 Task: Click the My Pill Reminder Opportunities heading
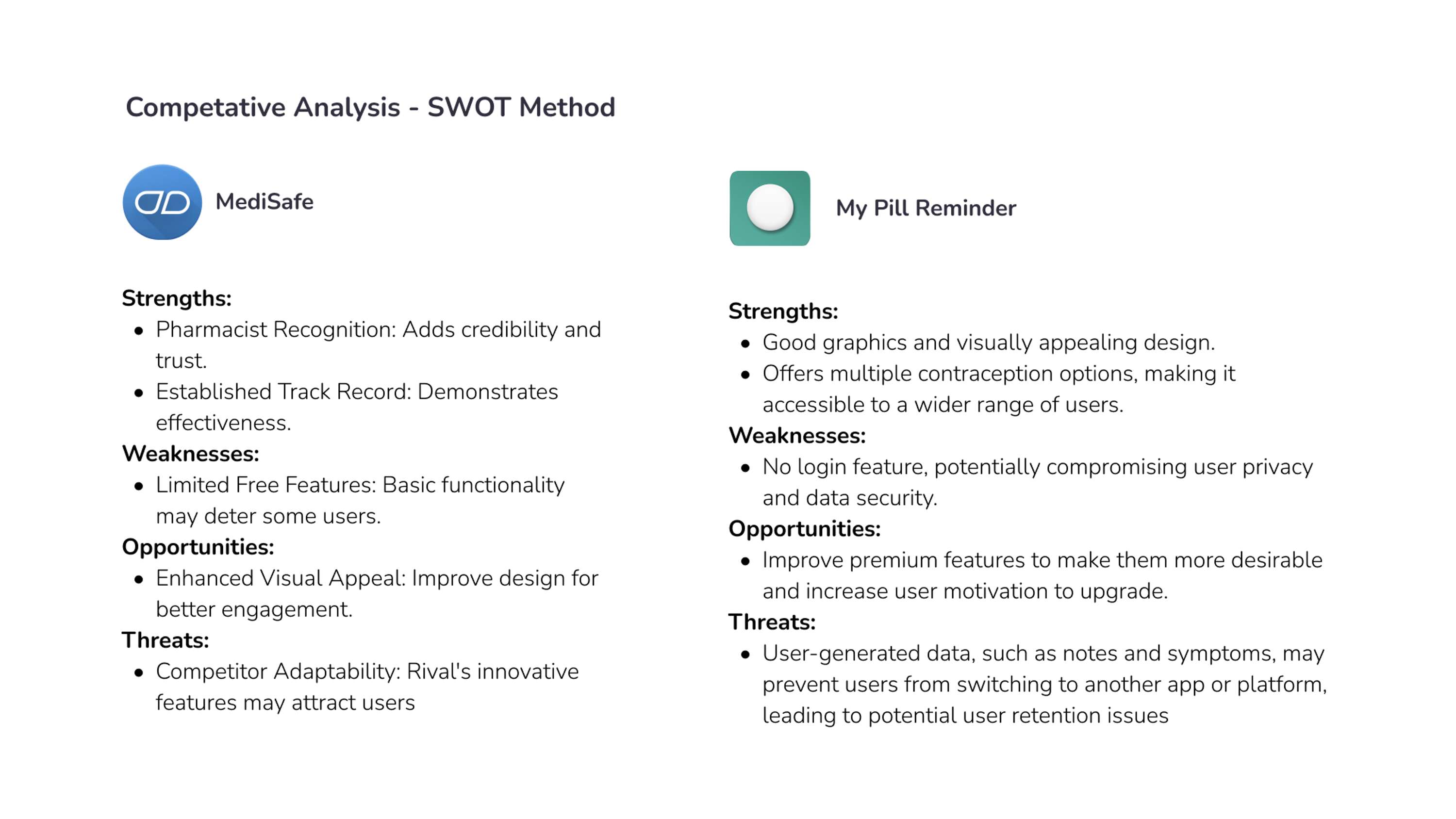click(x=804, y=529)
